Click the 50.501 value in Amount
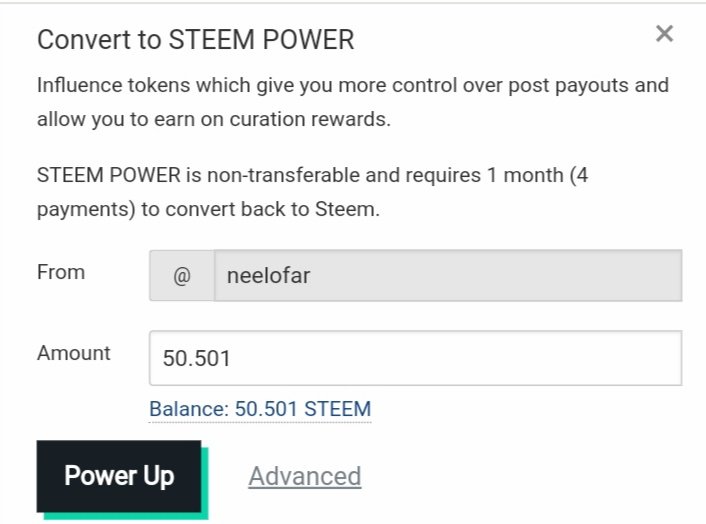This screenshot has width=706, height=524. (x=197, y=358)
